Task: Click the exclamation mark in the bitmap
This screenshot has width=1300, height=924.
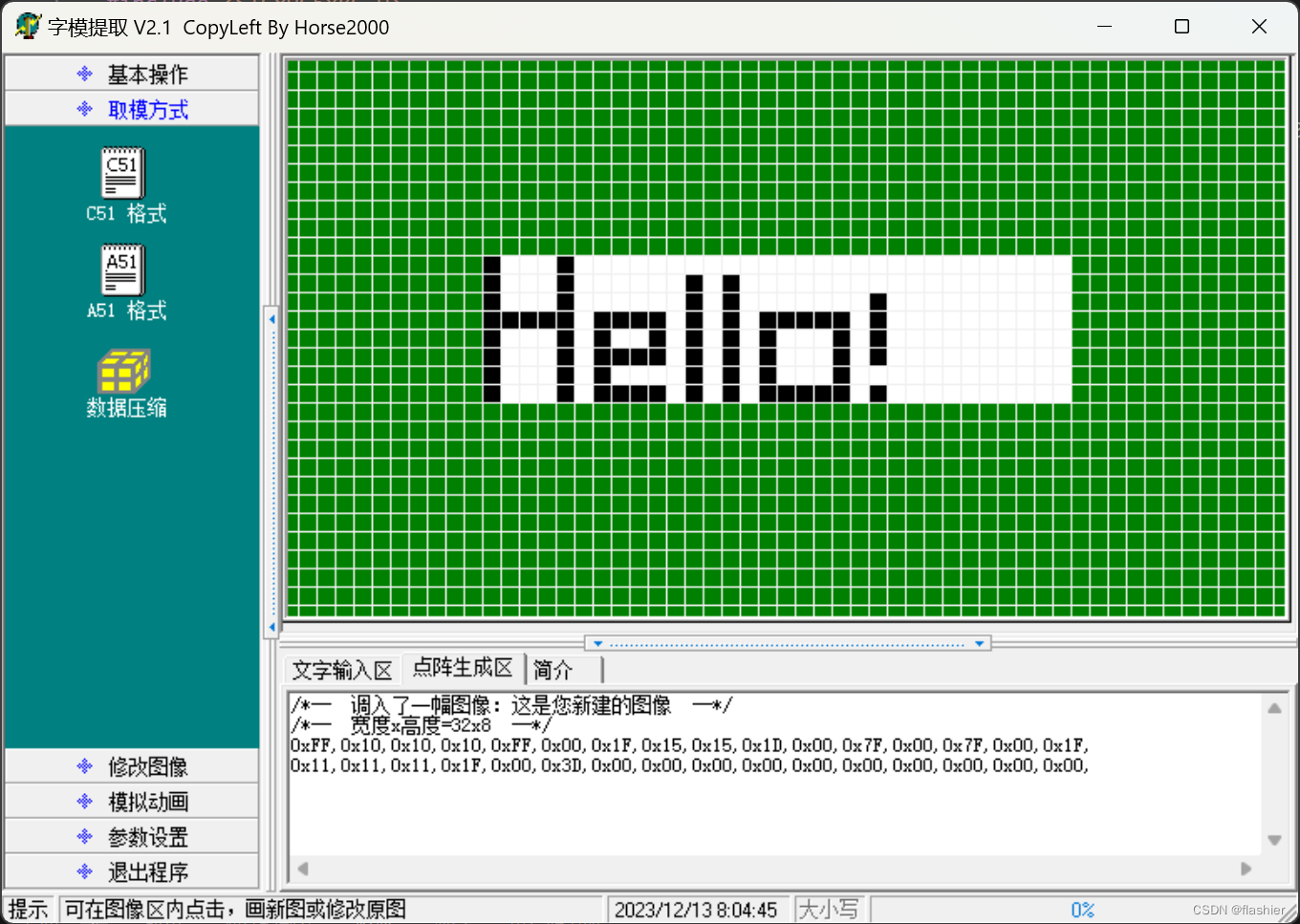Action: click(x=878, y=347)
